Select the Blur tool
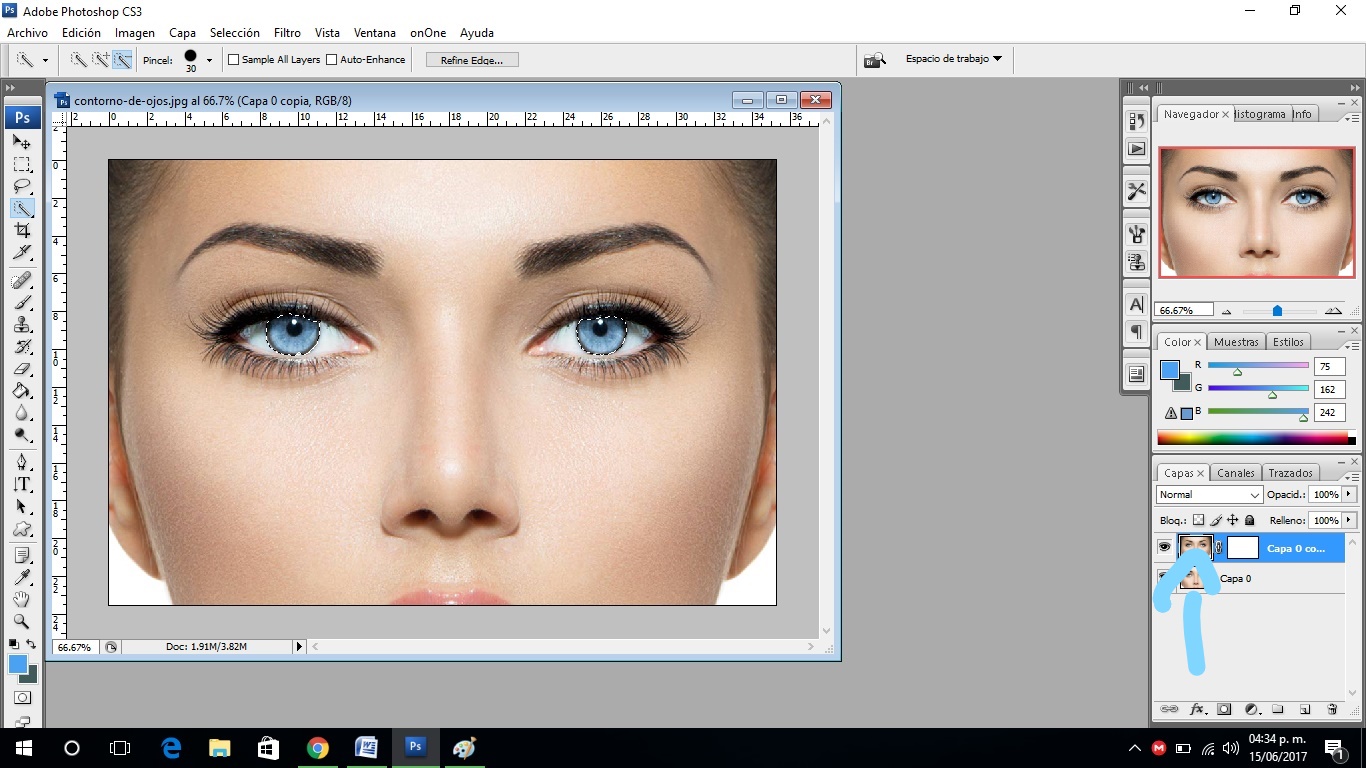 click(x=22, y=412)
